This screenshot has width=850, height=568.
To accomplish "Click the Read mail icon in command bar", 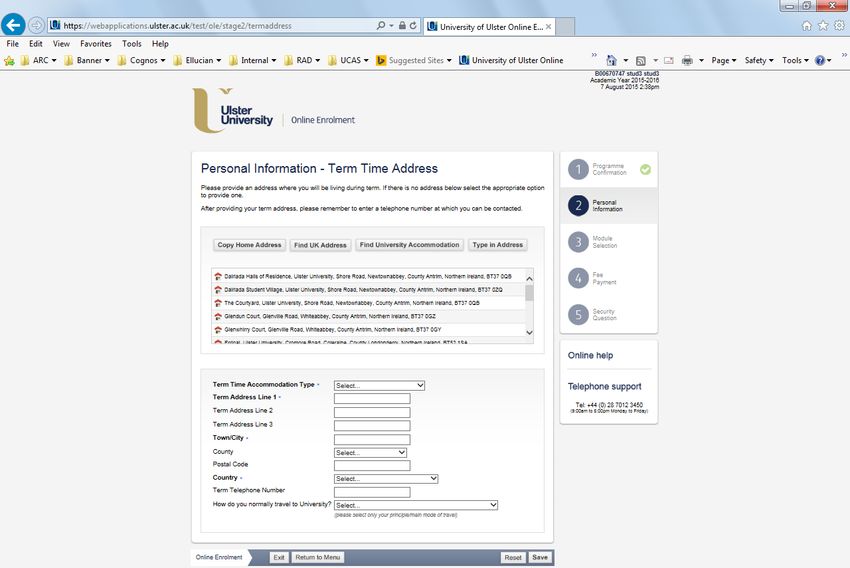I will 669,61.
